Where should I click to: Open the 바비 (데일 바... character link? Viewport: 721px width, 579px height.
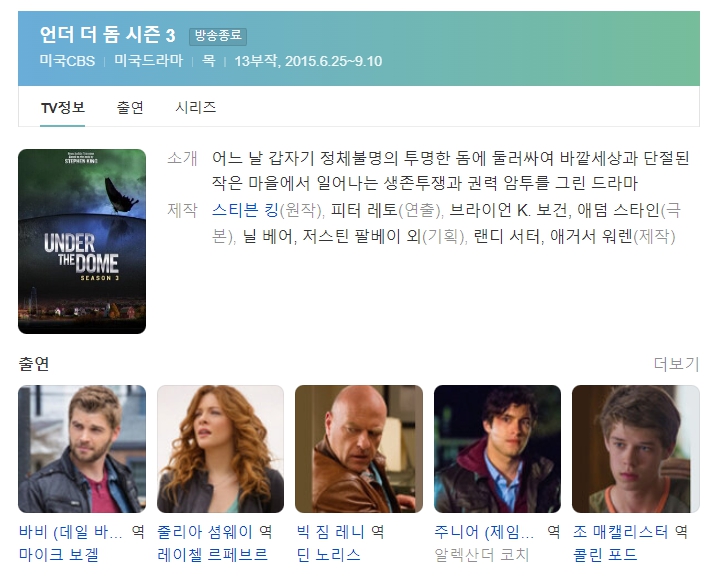(70, 532)
